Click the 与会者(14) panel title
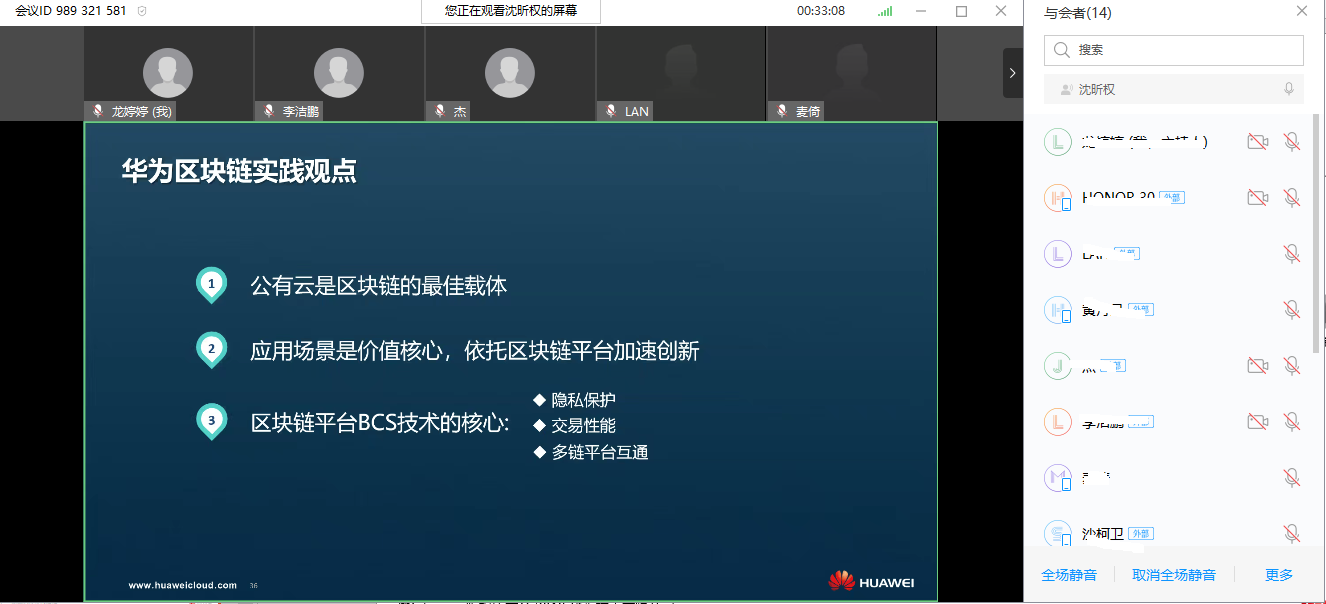 tap(1077, 13)
